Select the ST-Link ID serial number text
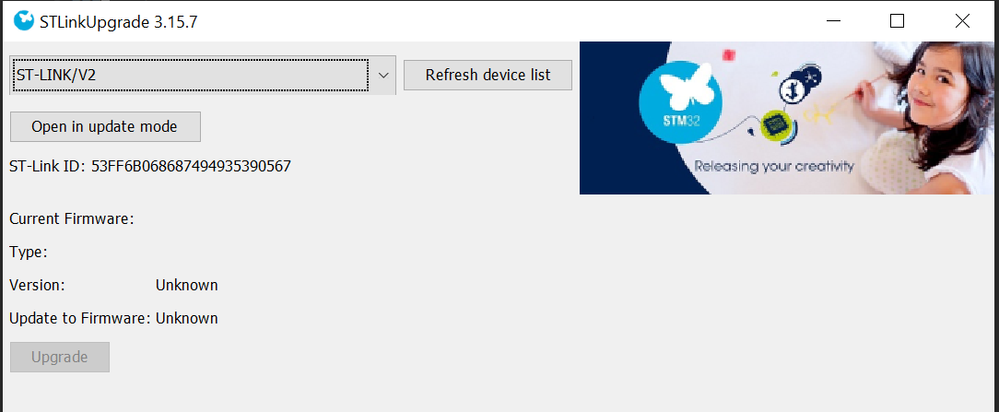 coord(191,167)
